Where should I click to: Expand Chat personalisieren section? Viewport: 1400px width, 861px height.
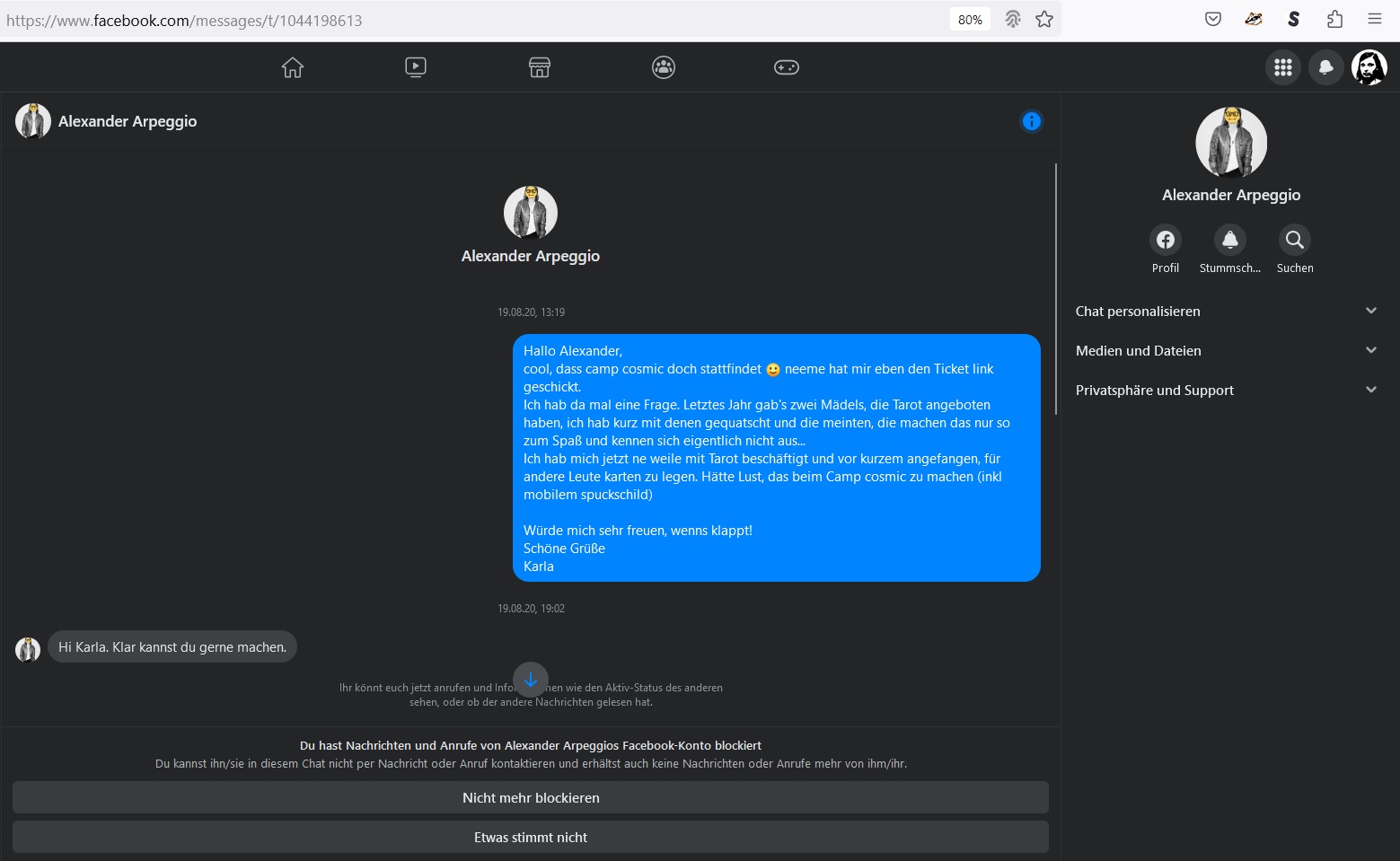(x=1226, y=312)
